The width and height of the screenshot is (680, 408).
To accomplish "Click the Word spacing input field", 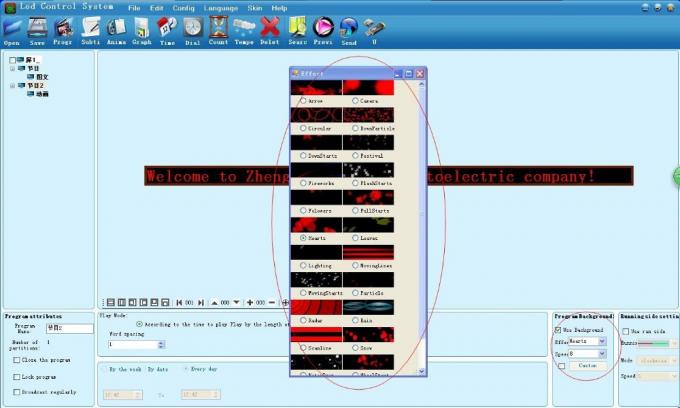I will (133, 345).
